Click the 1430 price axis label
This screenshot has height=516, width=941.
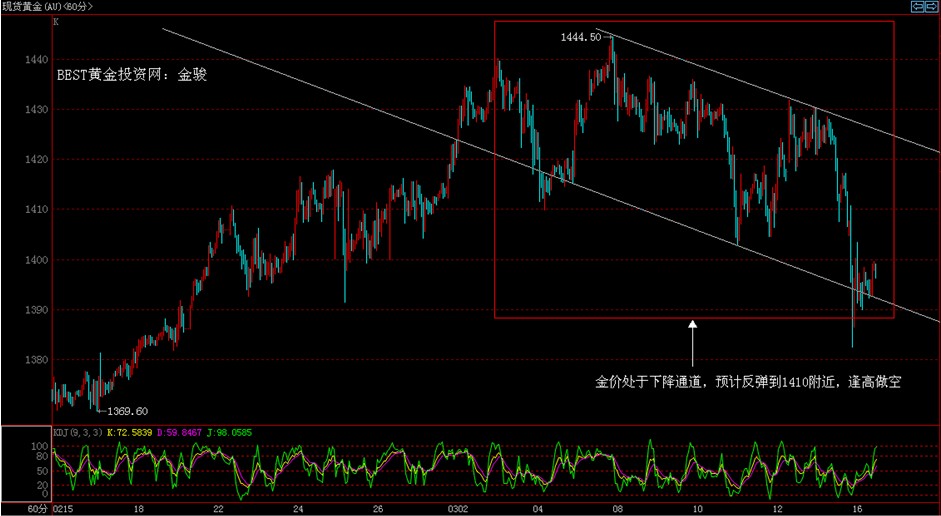click(37, 109)
